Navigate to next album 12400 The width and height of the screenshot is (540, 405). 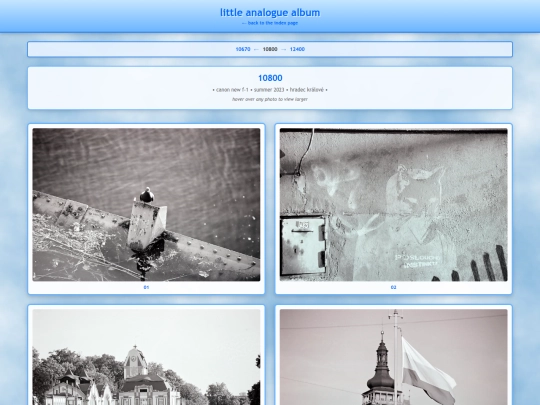297,49
